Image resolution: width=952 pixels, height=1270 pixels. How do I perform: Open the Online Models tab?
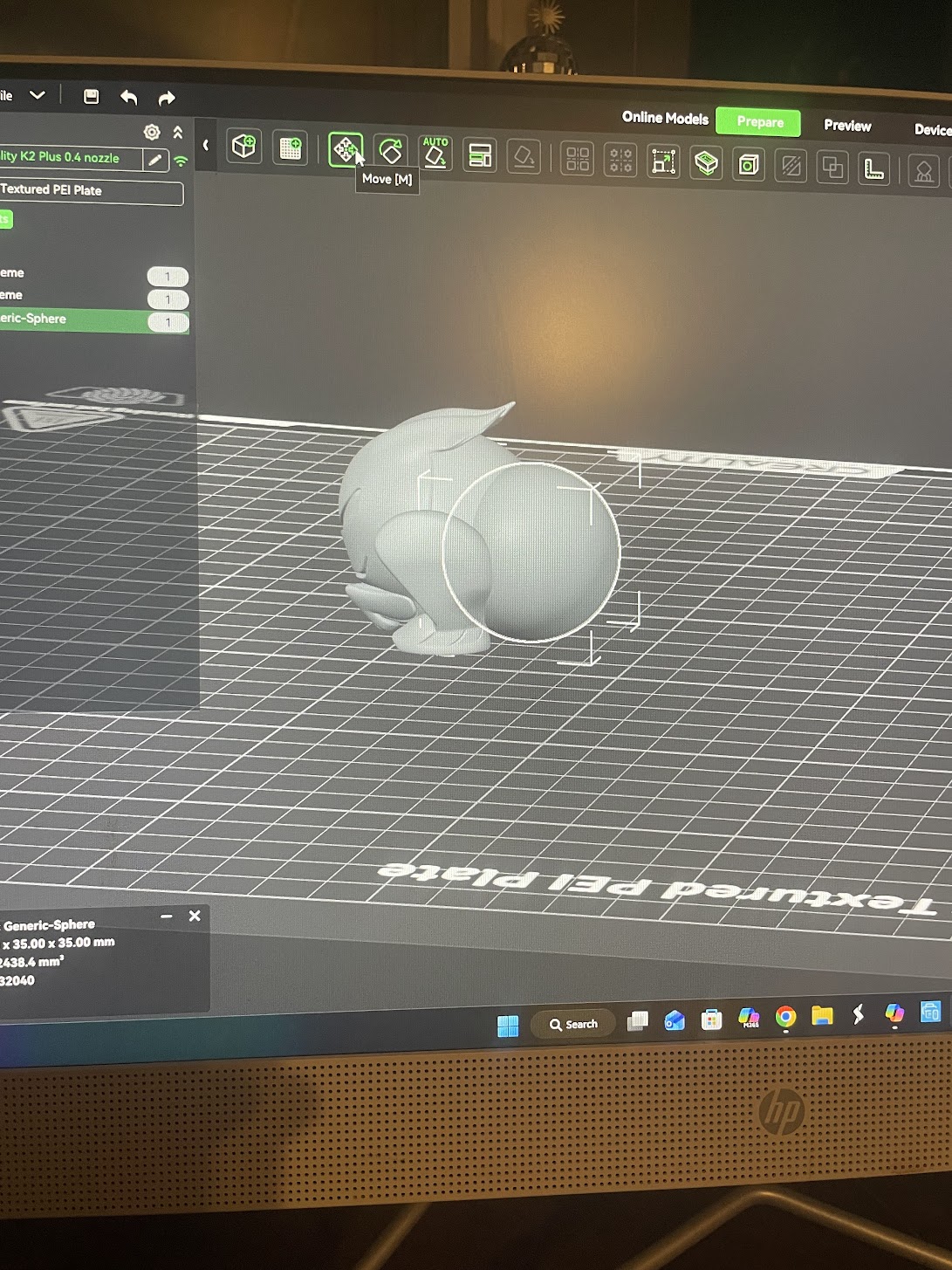665,118
